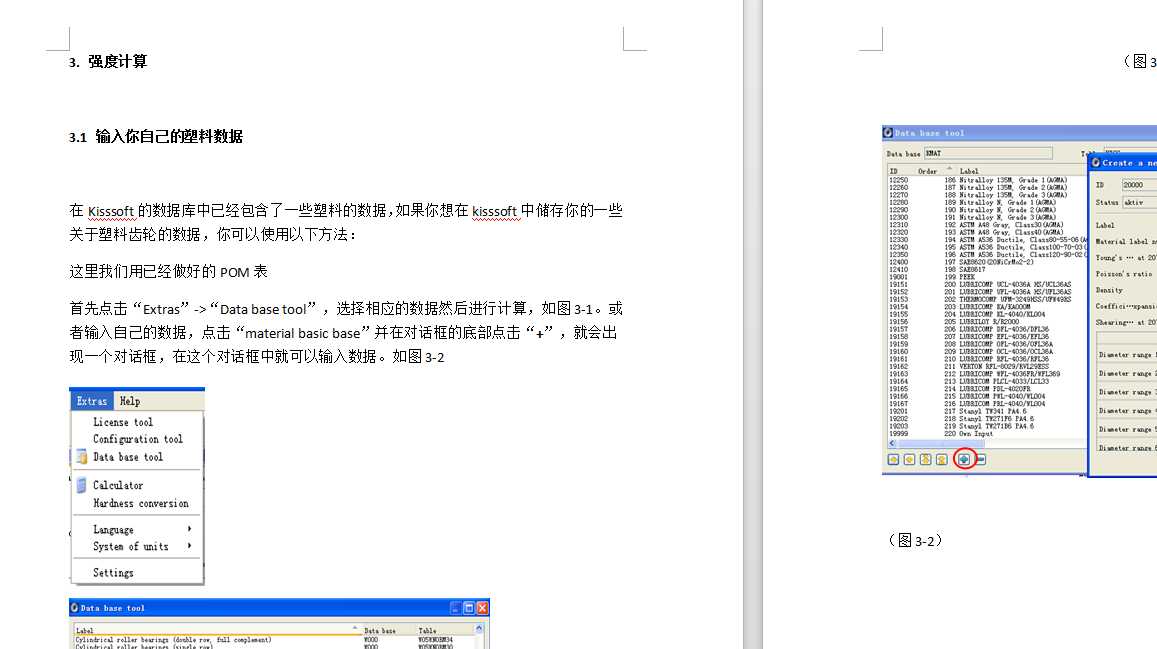1157x649 pixels.
Task: Open the Extras menu
Action: tap(92, 401)
